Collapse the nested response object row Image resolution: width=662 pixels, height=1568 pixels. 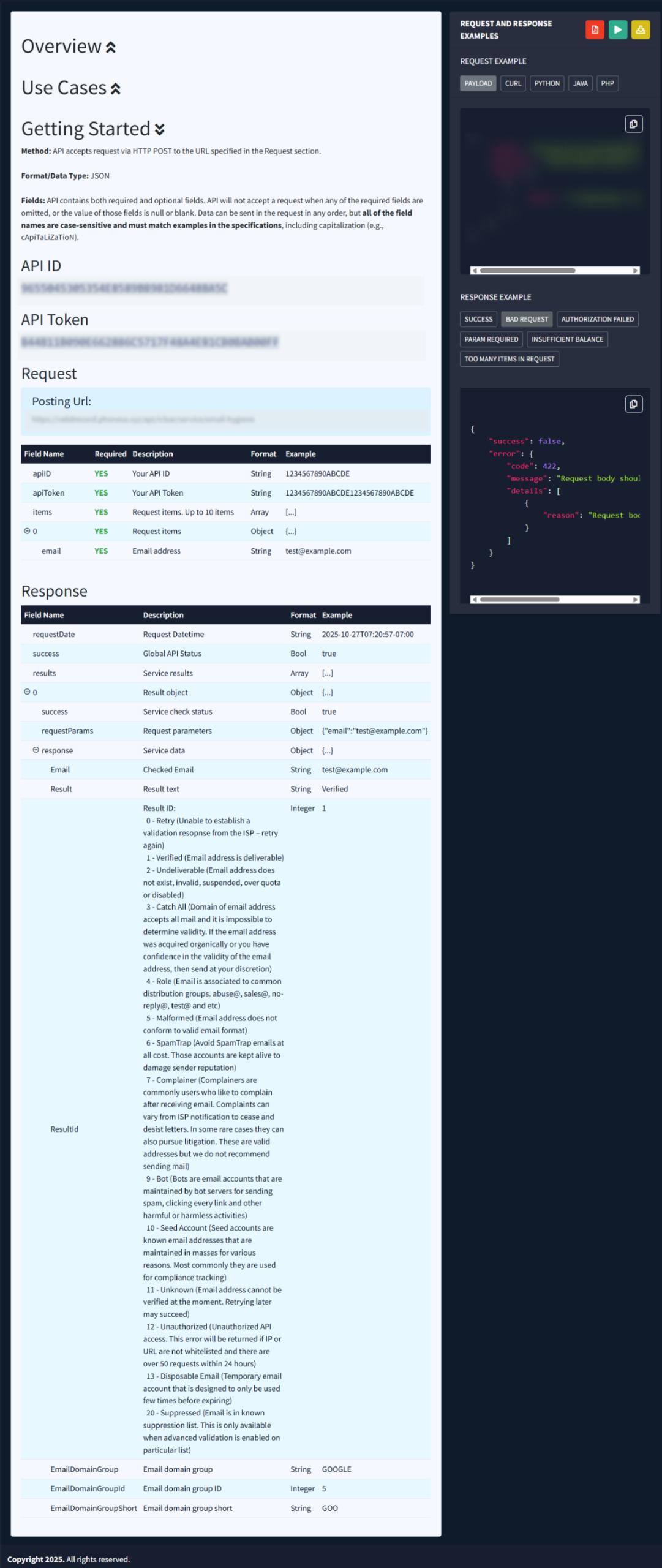(x=36, y=750)
